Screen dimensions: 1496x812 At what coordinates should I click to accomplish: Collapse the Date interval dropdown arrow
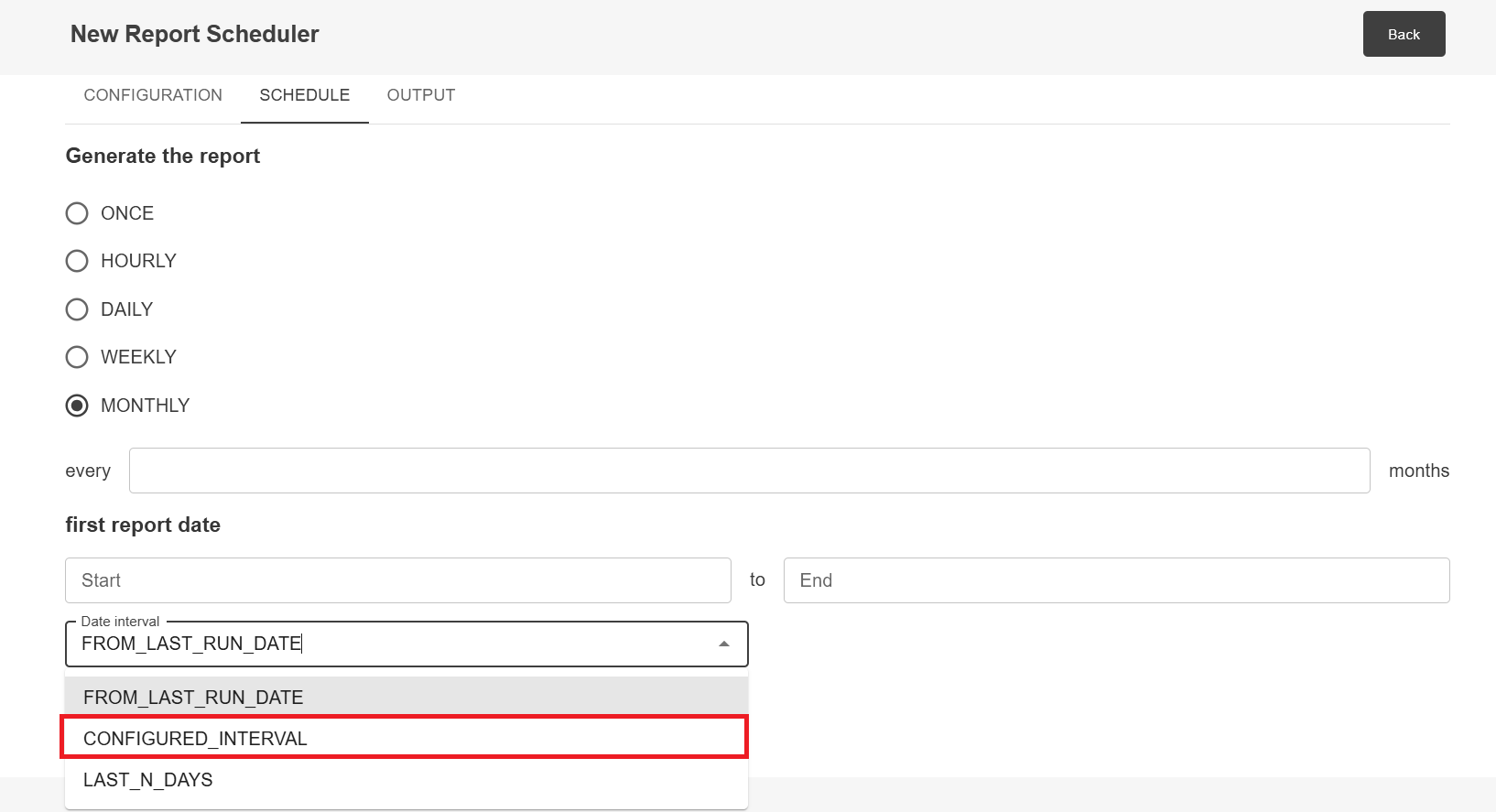[723, 644]
